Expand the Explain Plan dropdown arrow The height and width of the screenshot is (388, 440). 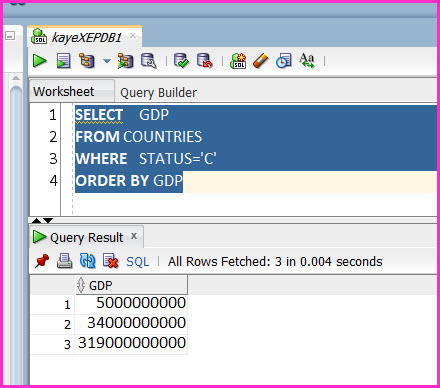[x=107, y=61]
